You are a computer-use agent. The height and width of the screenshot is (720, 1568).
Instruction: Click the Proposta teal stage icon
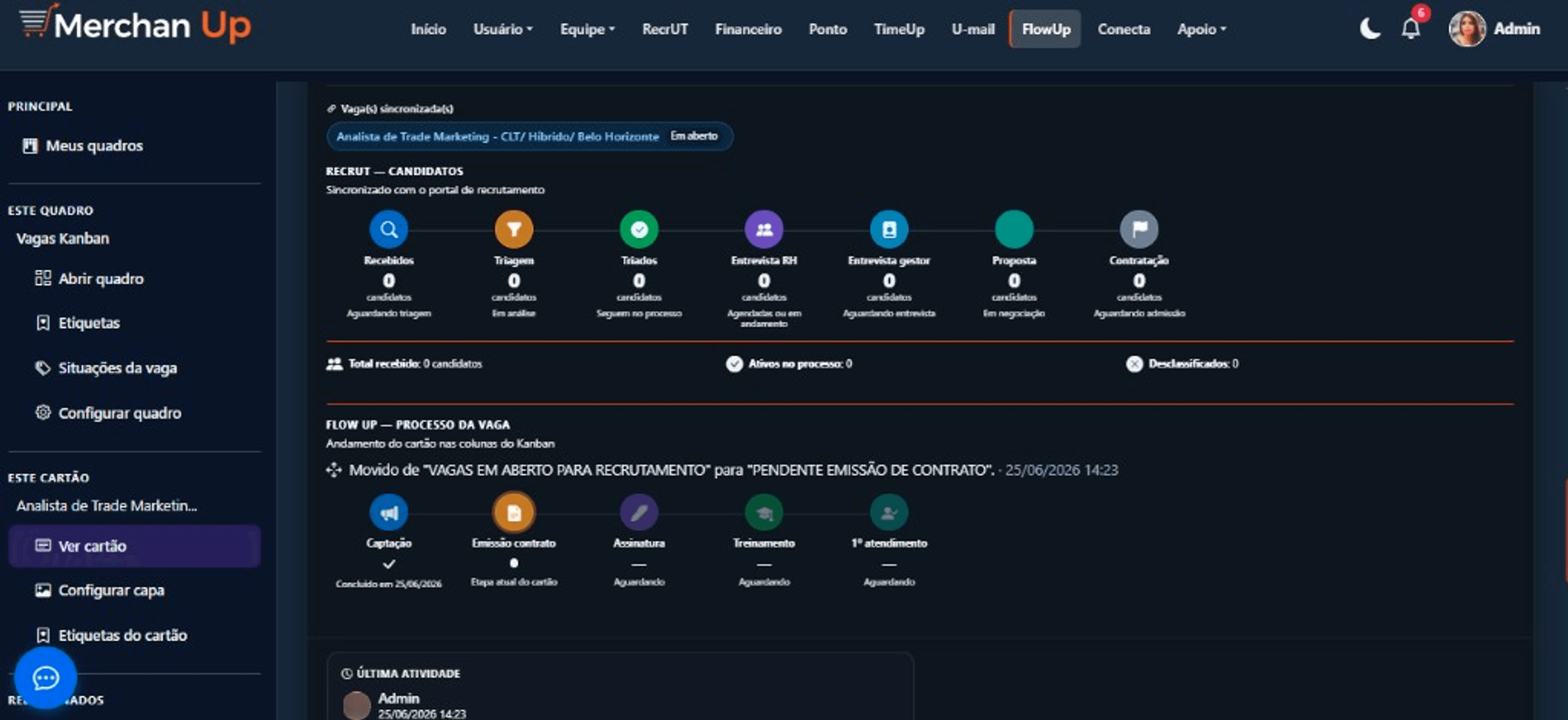coord(1014,230)
